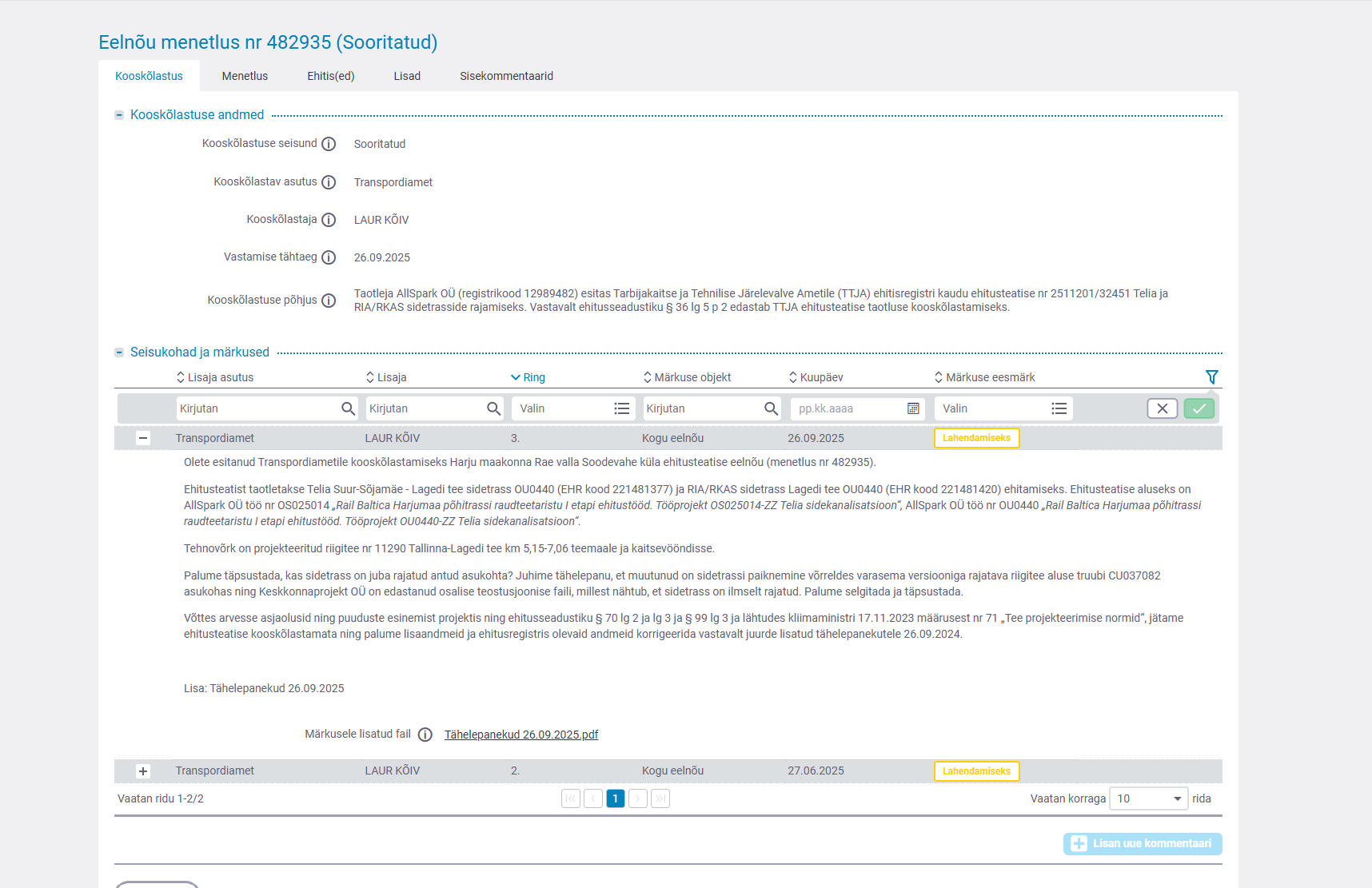The width and height of the screenshot is (1372, 888).
Task: Open calendar picker in Kuupäev filter
Action: (913, 408)
